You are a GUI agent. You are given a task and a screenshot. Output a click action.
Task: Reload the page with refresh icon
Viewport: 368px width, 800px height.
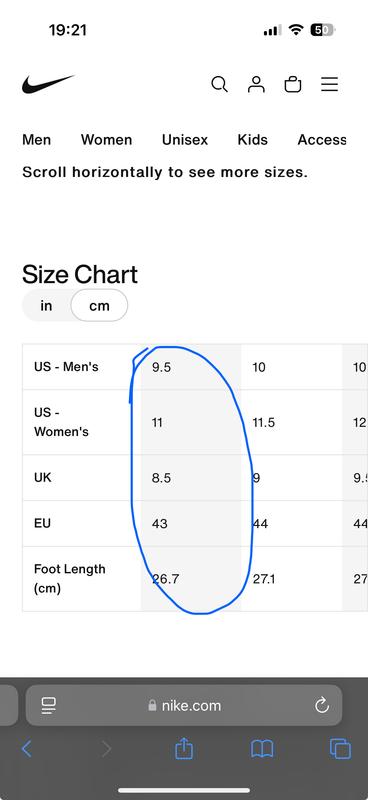click(322, 706)
